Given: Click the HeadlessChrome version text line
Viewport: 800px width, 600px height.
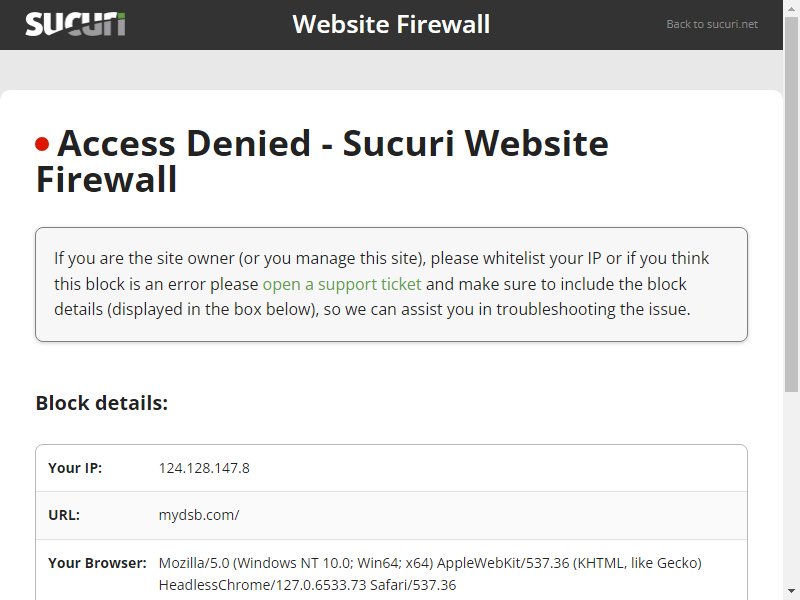Looking at the screenshot, I should click(307, 585).
